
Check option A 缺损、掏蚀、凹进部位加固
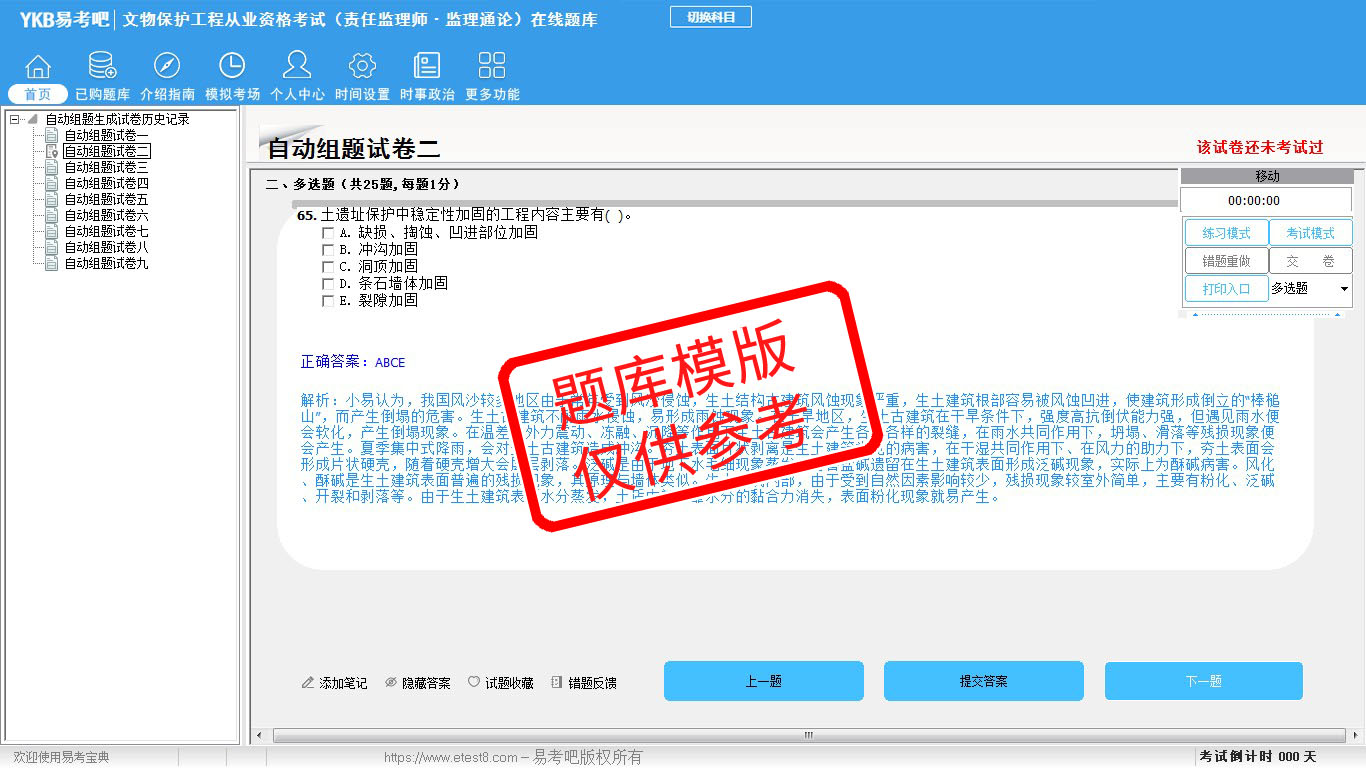[x=328, y=233]
